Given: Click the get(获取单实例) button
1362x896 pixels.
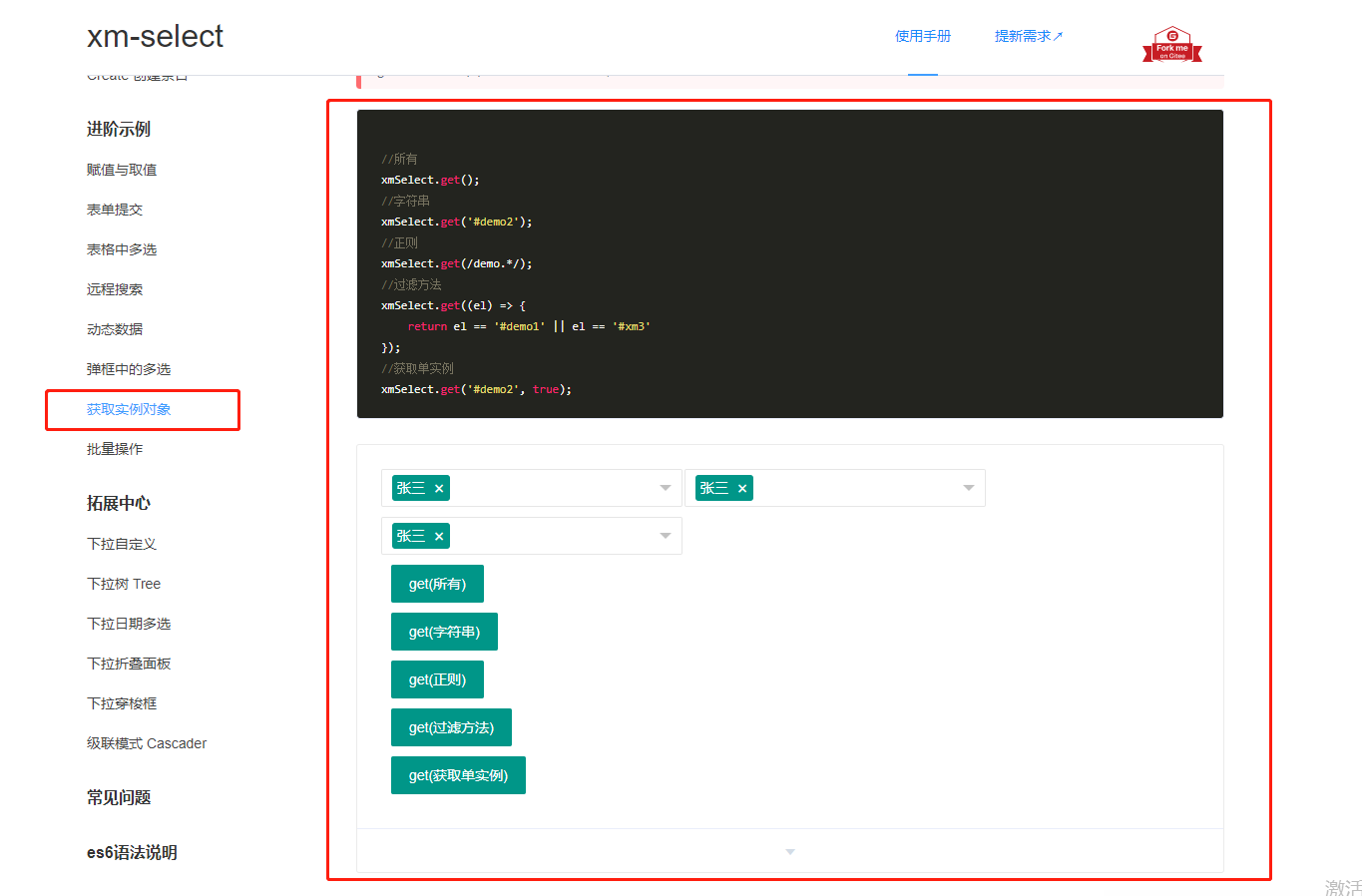Looking at the screenshot, I should pos(458,775).
